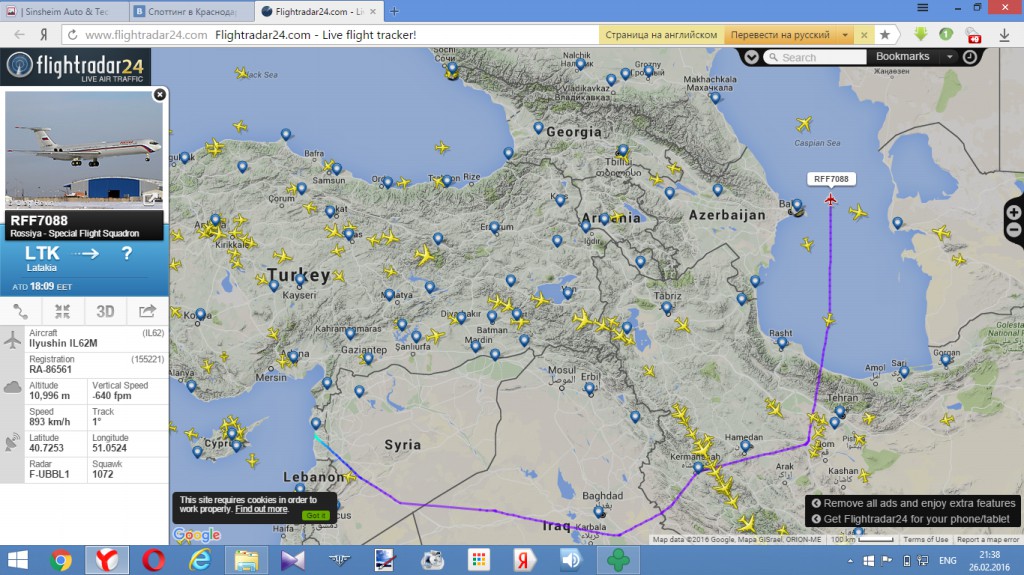Screen dimensions: 1024x575
Task: Click the cloud icon beside Altitude row
Action: click(x=12, y=387)
